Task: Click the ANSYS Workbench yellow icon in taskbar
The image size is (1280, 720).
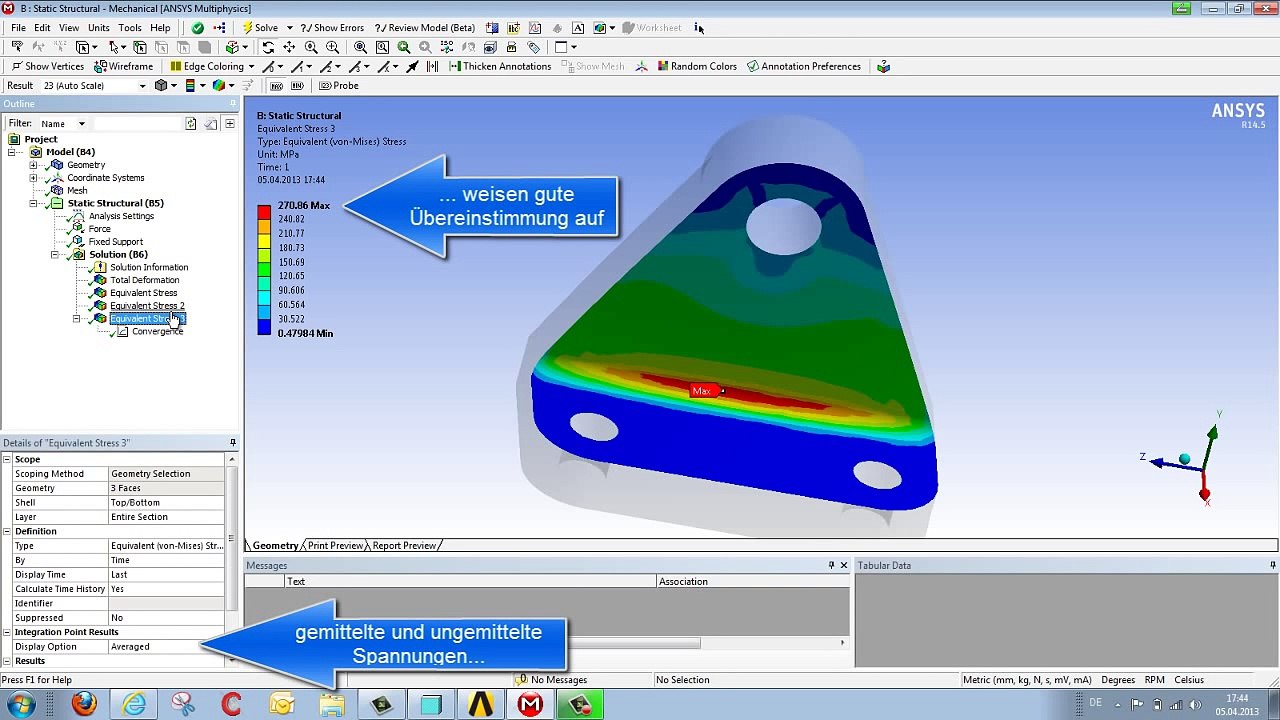Action: pyautogui.click(x=480, y=704)
